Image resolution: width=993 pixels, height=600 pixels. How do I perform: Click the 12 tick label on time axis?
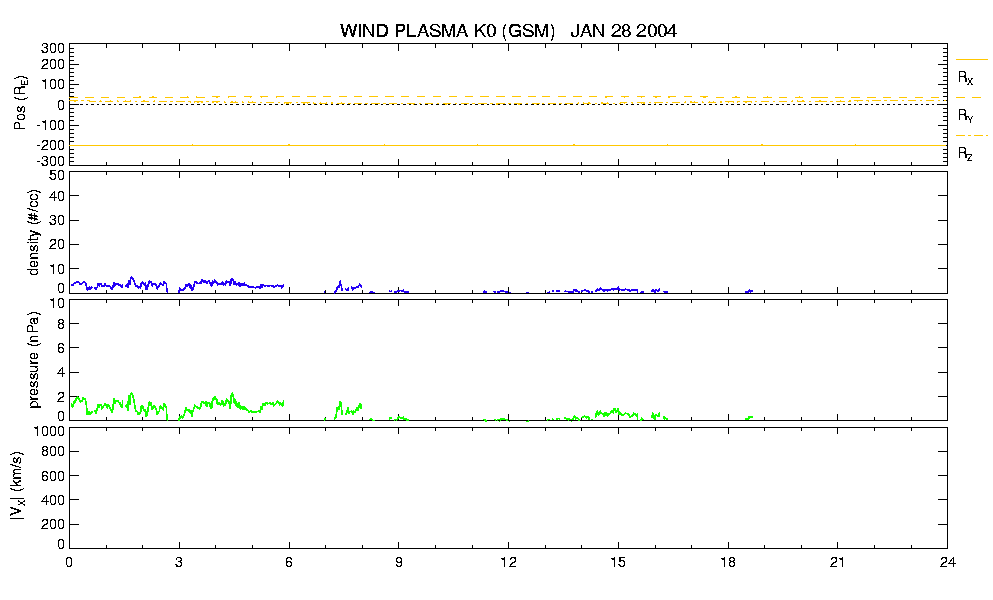pos(508,562)
